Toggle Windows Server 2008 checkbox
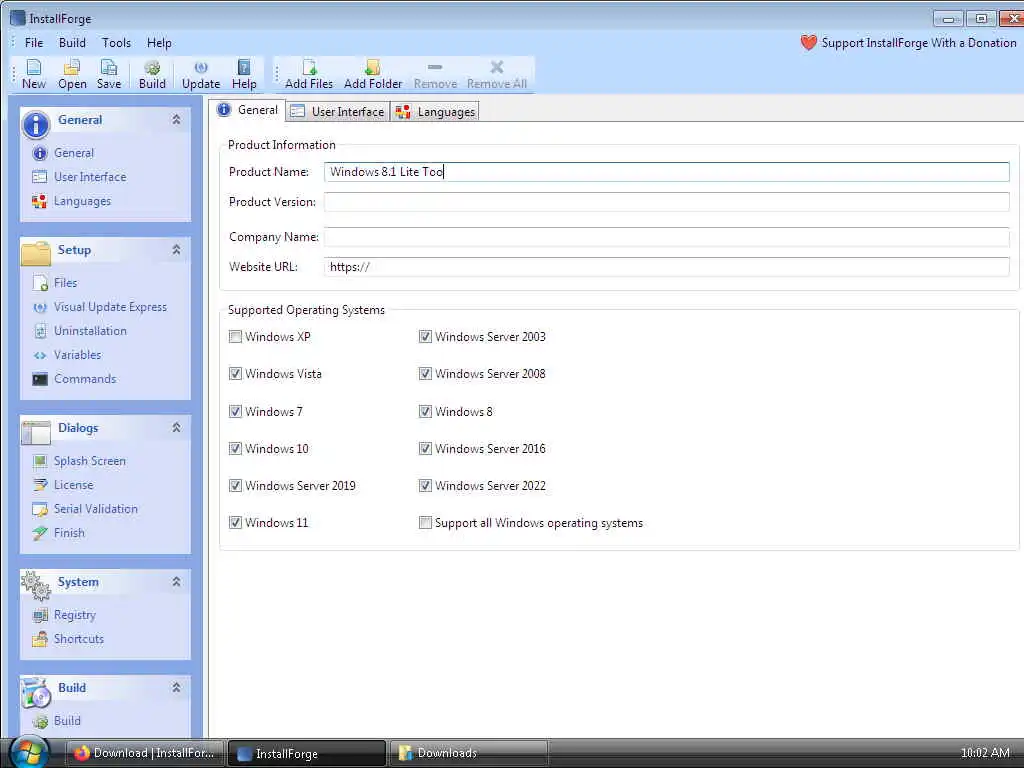Screen dimensions: 1024x768 [x=425, y=374]
